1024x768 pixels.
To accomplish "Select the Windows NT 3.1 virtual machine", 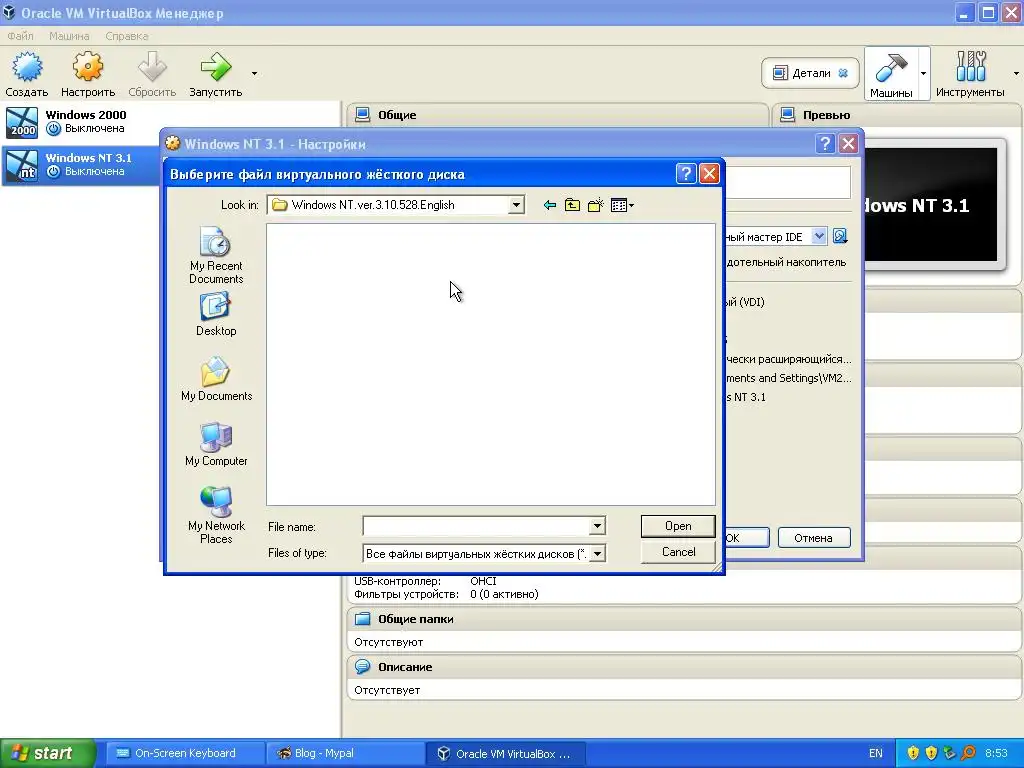I will 81,165.
